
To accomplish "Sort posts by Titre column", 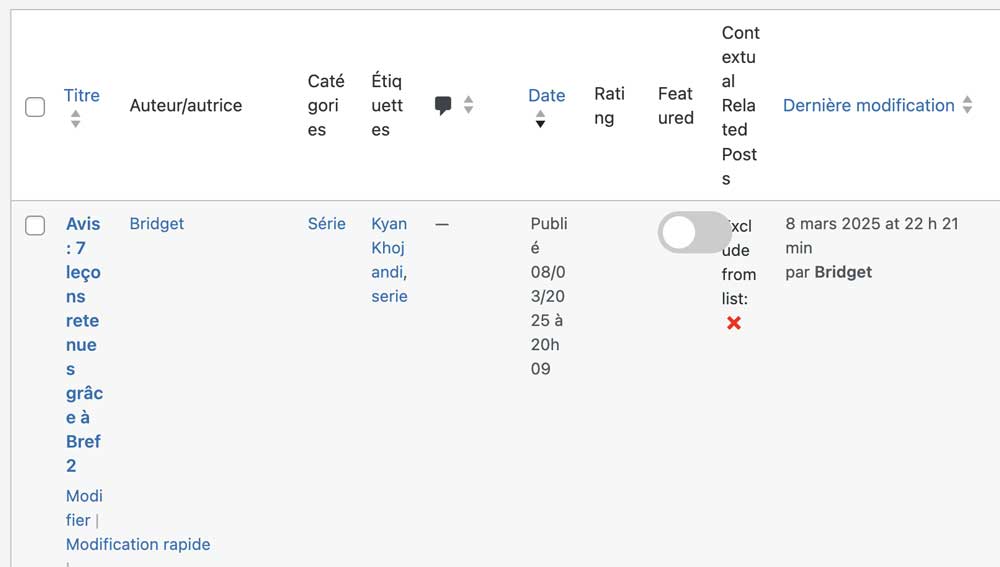I will pos(82,95).
